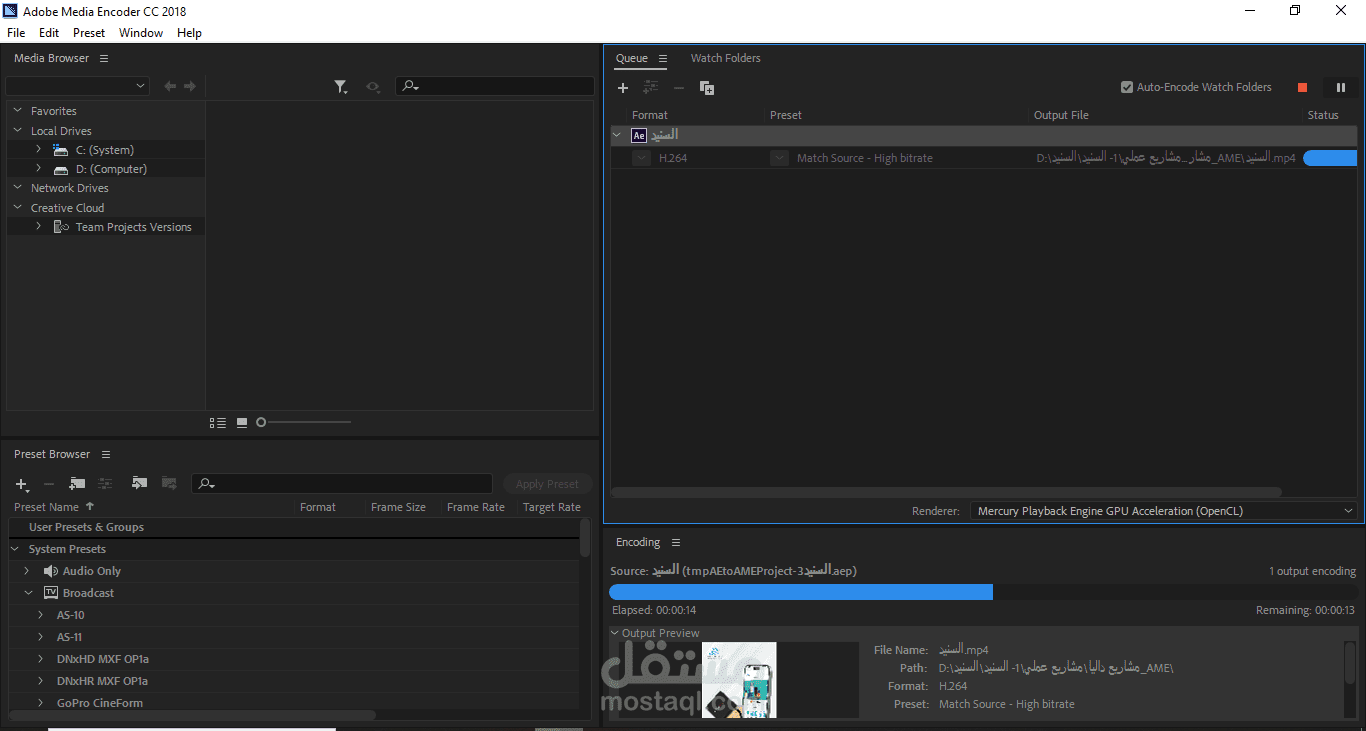Sort by the Preset Name column header
Screen dimensions: 1366x731
pyautogui.click(x=45, y=507)
